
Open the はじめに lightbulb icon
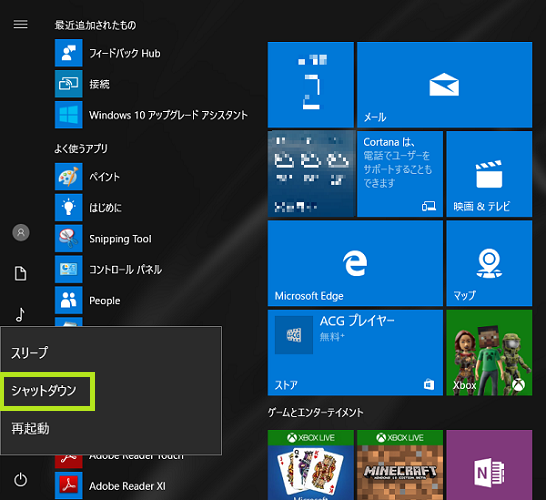coord(69,208)
